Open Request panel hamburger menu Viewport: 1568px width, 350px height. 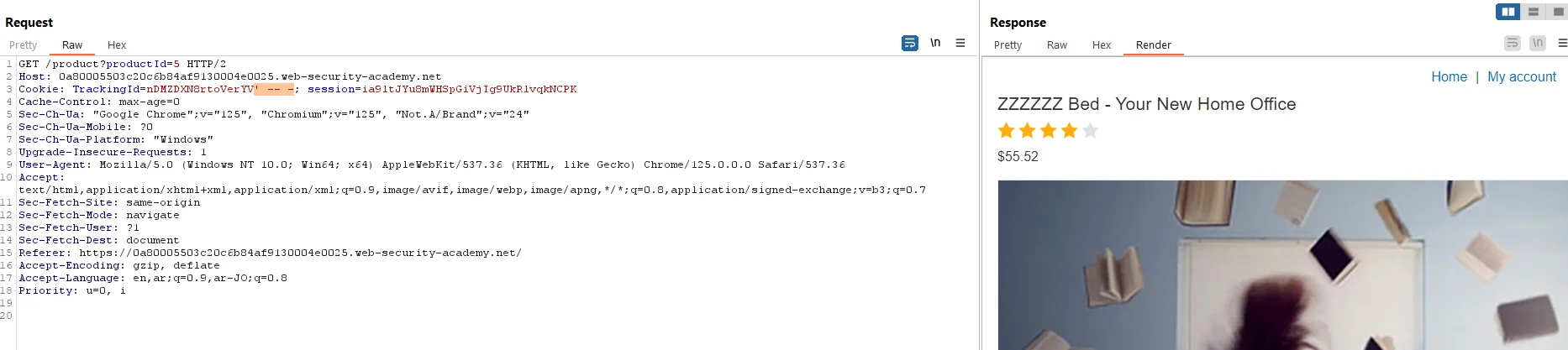click(960, 43)
